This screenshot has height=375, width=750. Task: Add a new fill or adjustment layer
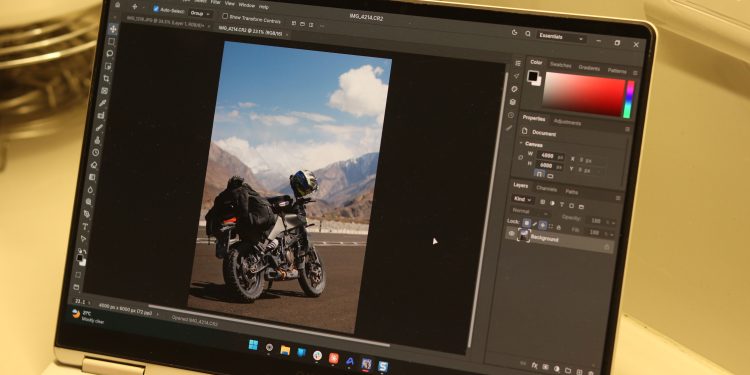557,369
